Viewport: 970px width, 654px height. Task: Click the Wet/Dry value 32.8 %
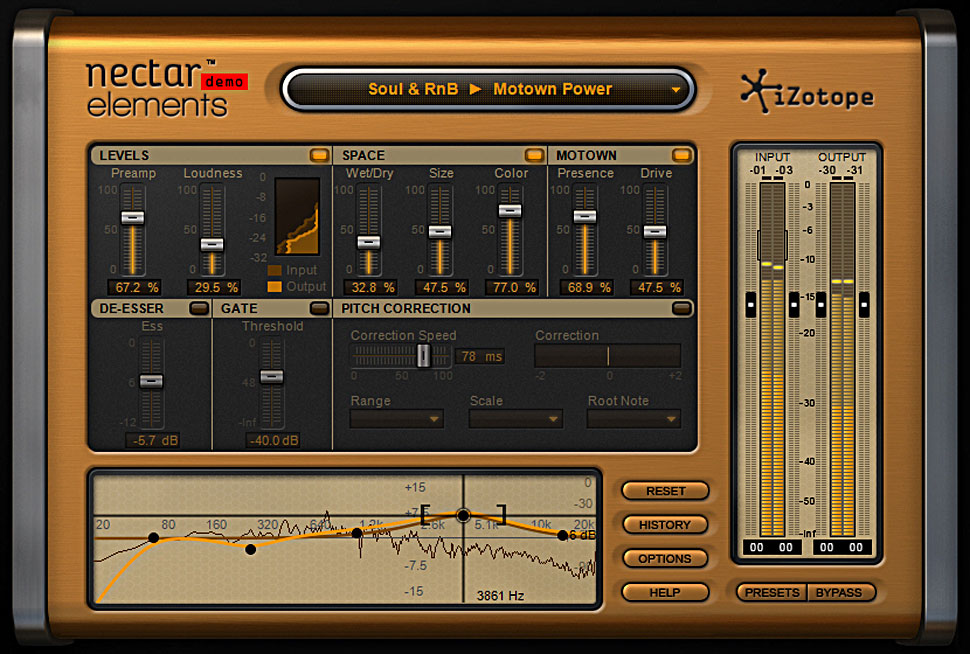pos(371,288)
